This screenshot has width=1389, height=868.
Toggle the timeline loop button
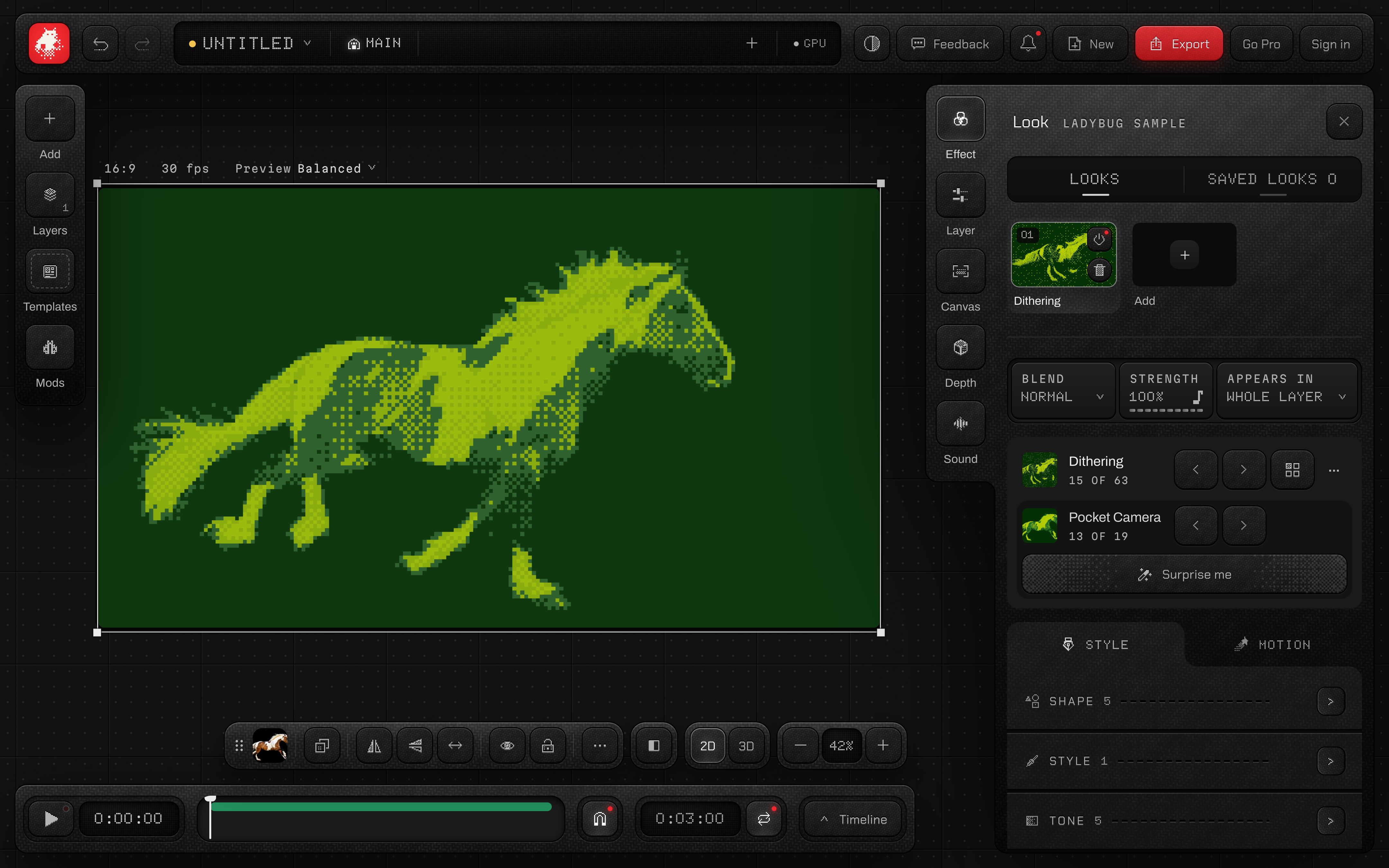pyautogui.click(x=764, y=819)
